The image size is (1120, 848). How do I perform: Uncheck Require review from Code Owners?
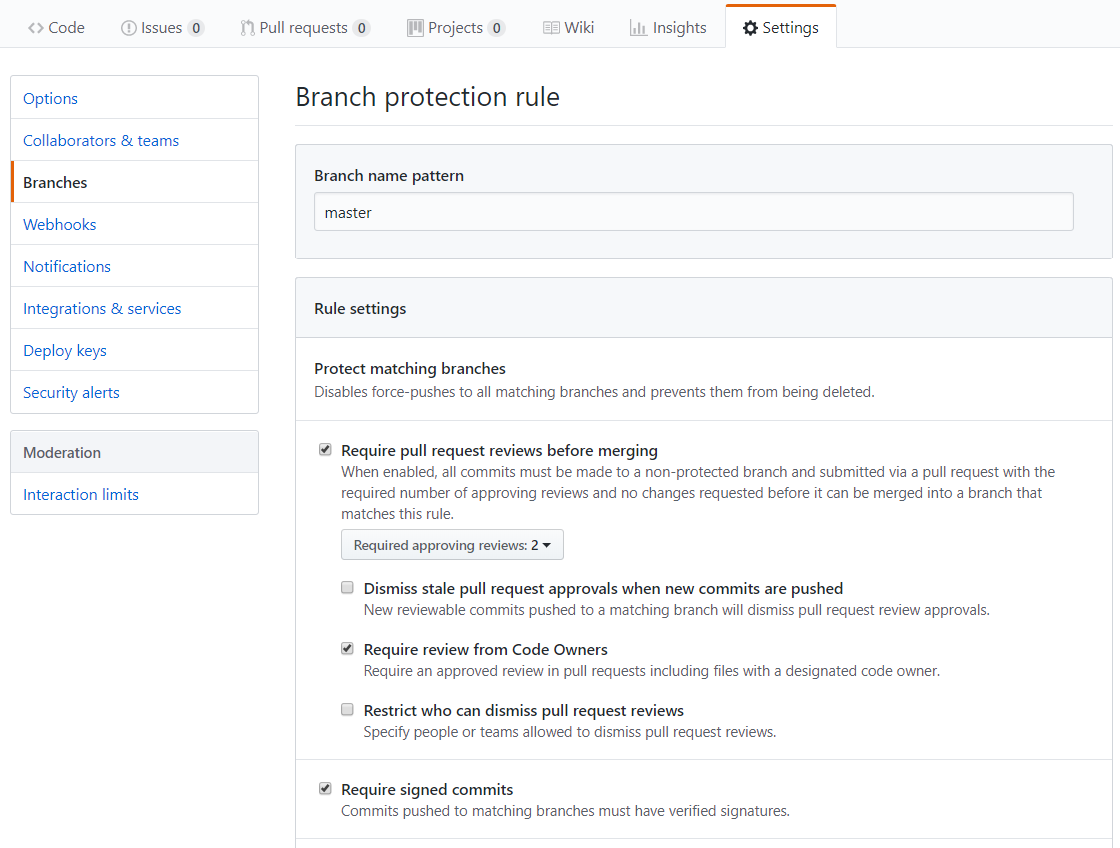pyautogui.click(x=347, y=649)
